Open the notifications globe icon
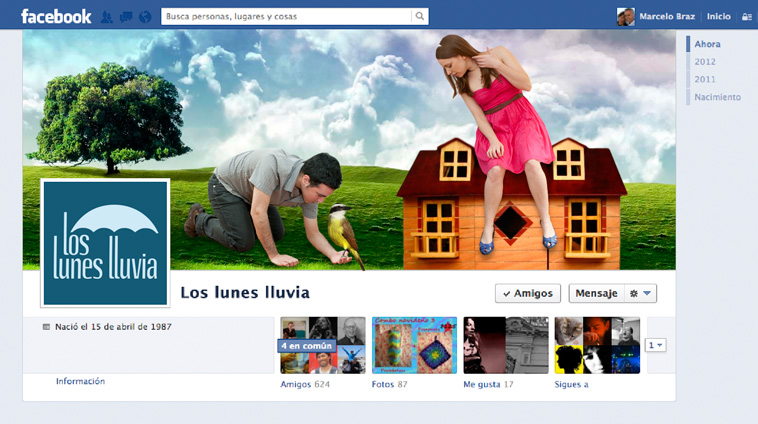This screenshot has height=424, width=758. point(145,17)
